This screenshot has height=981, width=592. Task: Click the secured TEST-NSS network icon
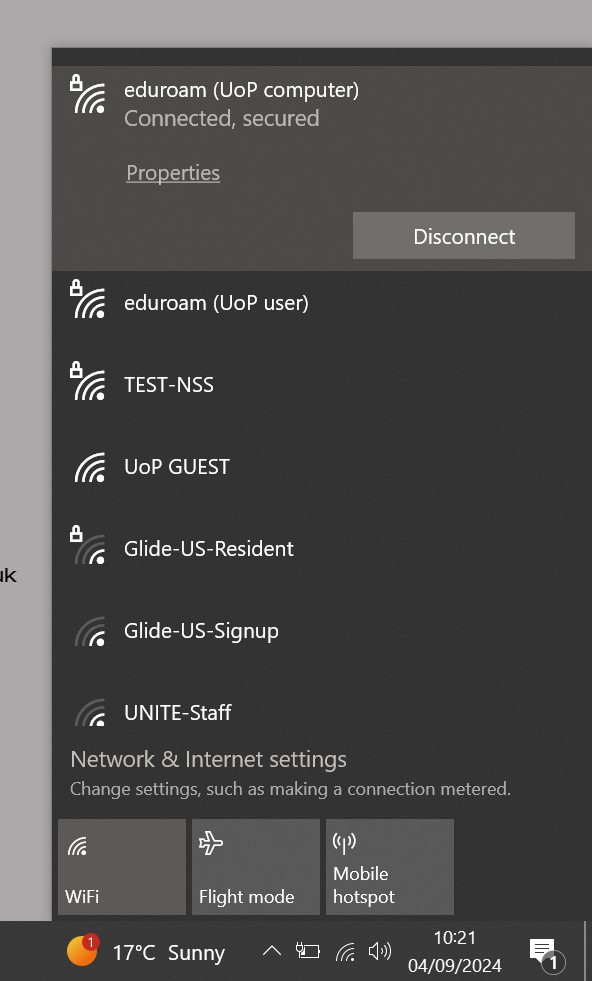(88, 383)
